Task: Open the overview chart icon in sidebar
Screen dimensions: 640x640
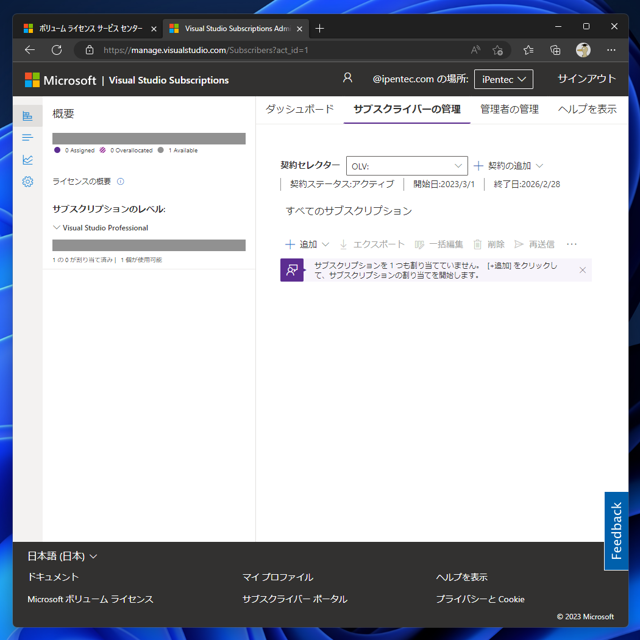Action: 27,116
